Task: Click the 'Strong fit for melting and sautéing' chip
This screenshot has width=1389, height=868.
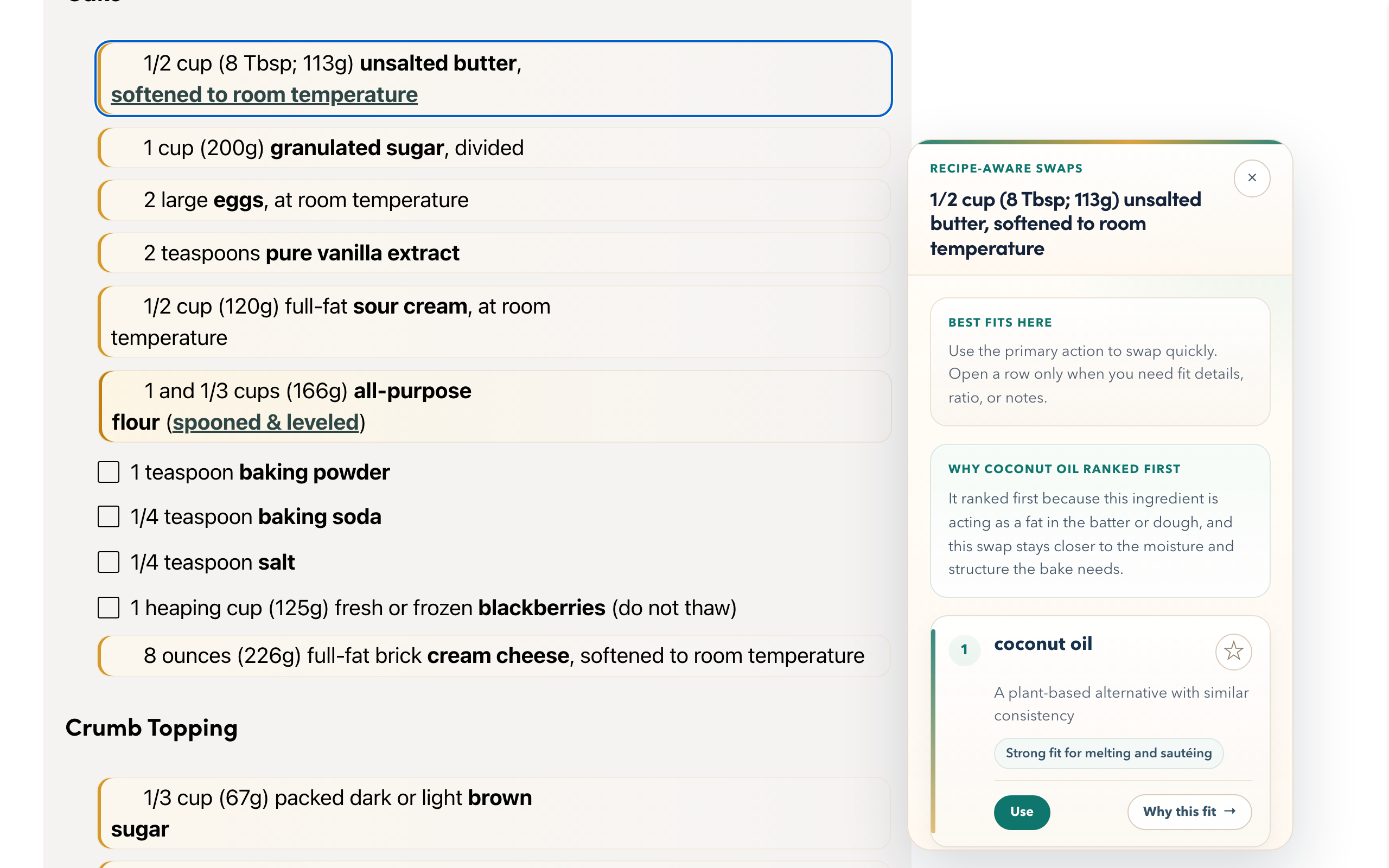Action: (x=1108, y=752)
